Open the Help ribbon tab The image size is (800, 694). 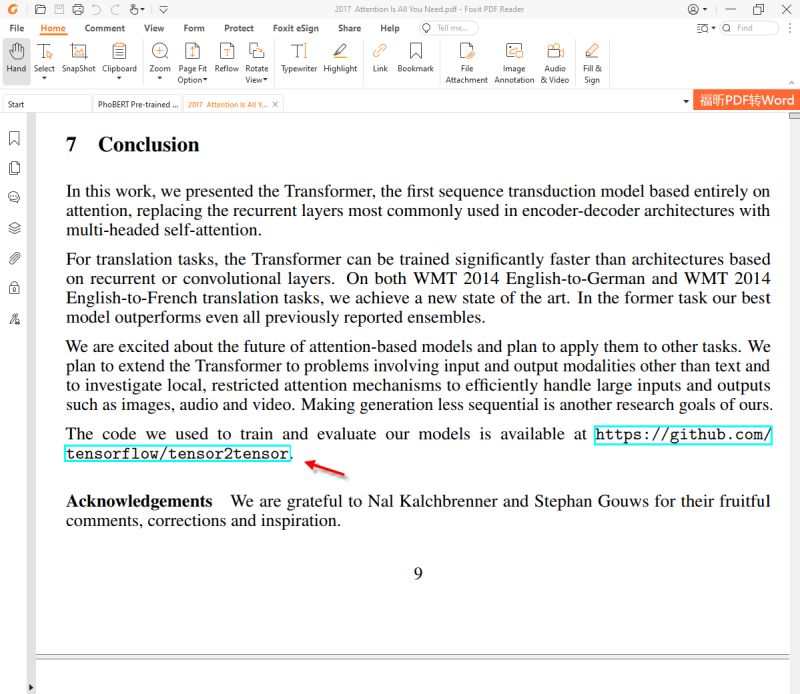tap(390, 28)
